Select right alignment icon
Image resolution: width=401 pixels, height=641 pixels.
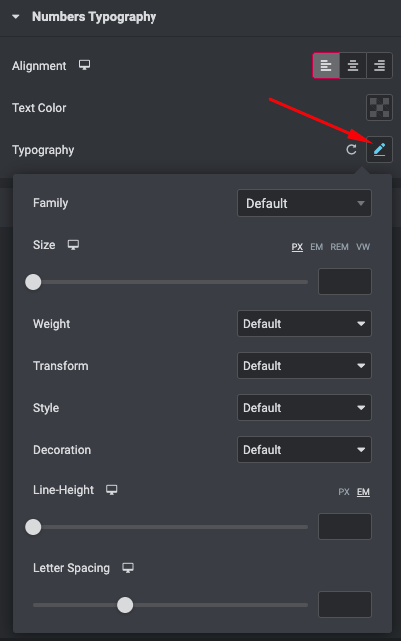[379, 65]
